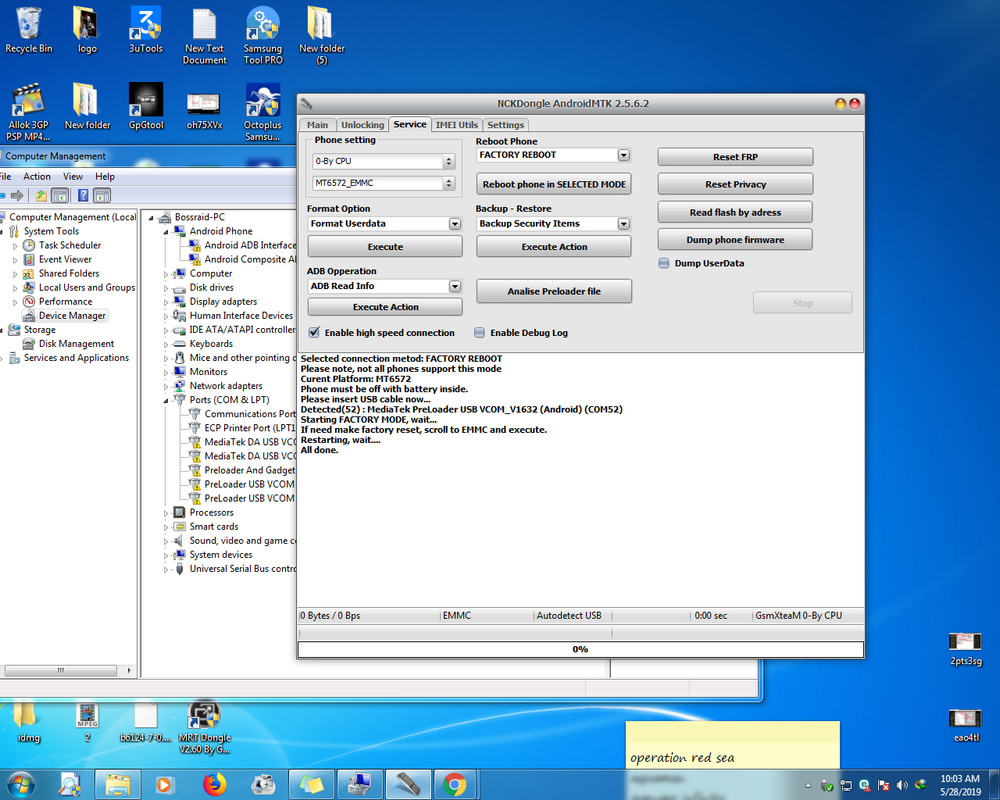This screenshot has height=800, width=1000.
Task: Click the Forward arrow in Computer Management toolbar
Action: point(17,196)
